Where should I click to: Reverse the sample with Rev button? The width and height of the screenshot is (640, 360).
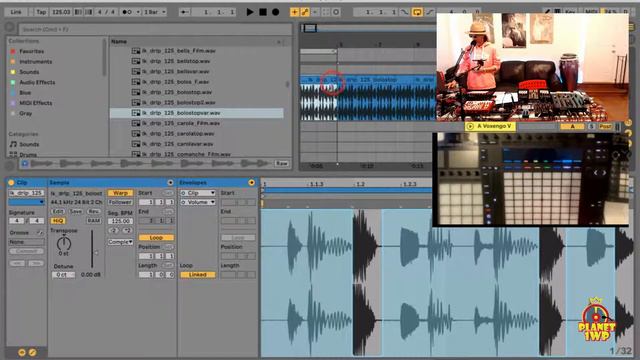(93, 211)
